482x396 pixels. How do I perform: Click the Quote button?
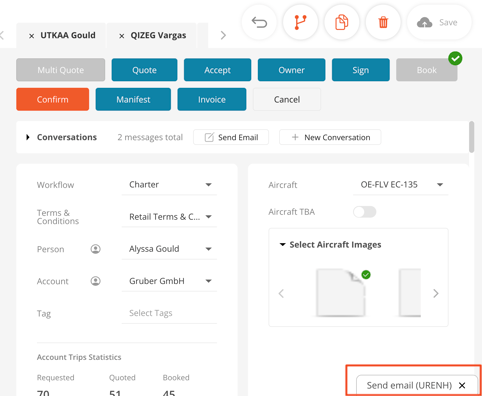pos(144,70)
